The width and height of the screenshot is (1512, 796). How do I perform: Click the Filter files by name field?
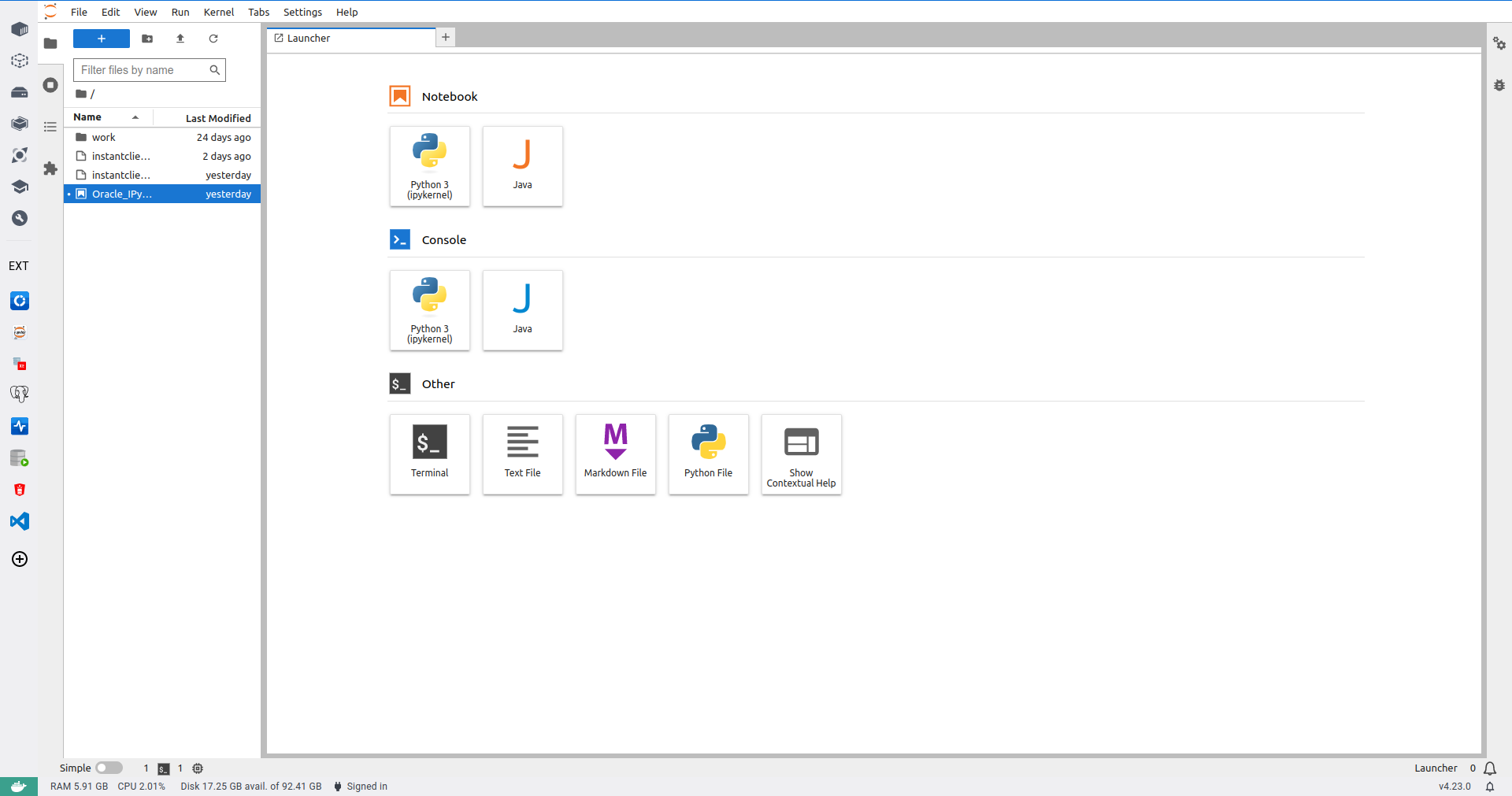click(142, 70)
